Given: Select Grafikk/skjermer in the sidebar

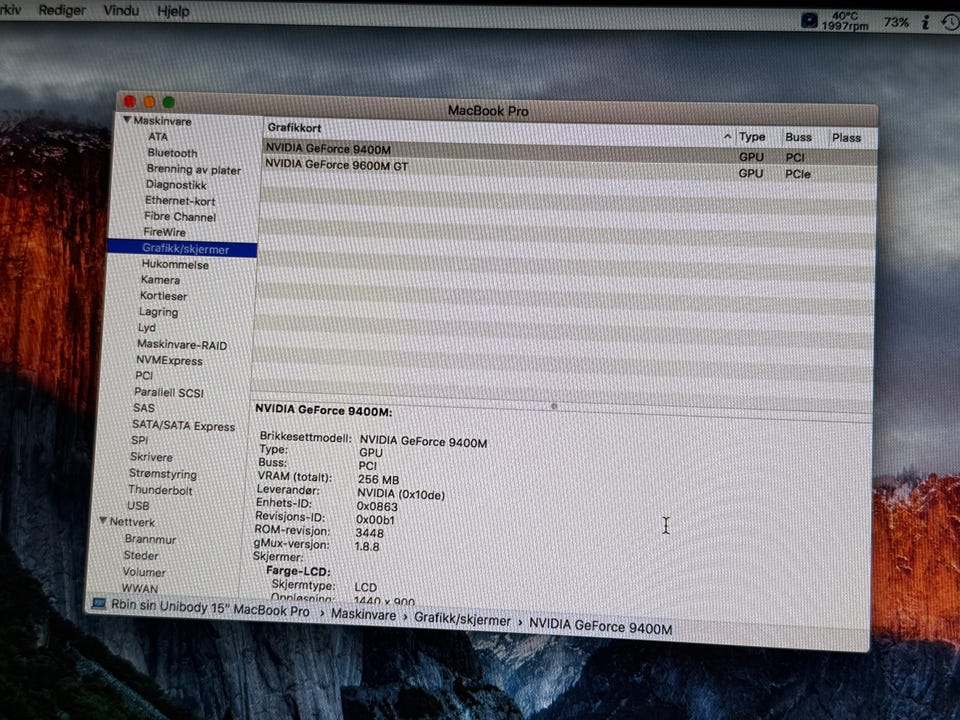Looking at the screenshot, I should (182, 249).
